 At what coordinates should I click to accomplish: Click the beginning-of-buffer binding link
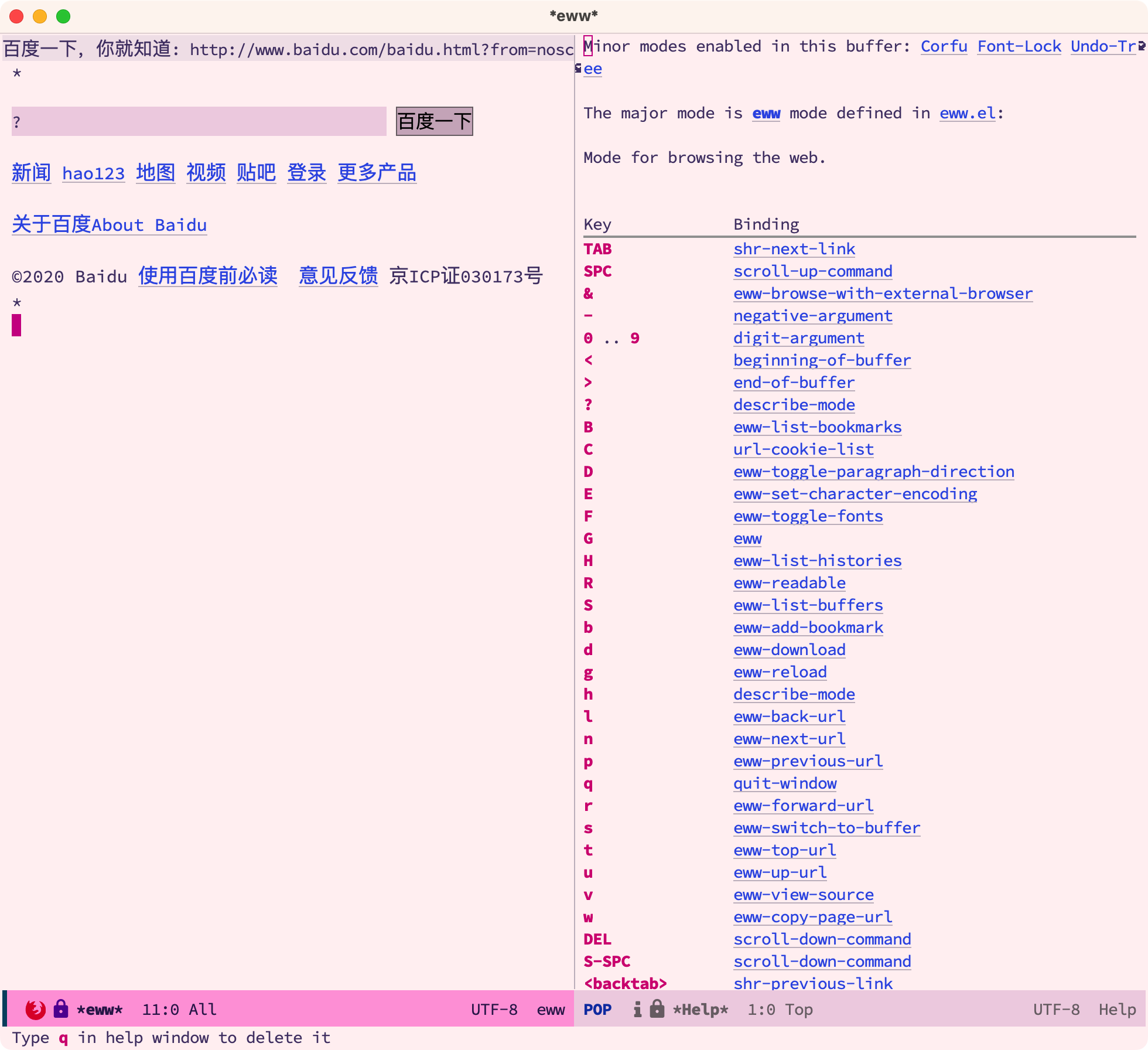tap(822, 360)
